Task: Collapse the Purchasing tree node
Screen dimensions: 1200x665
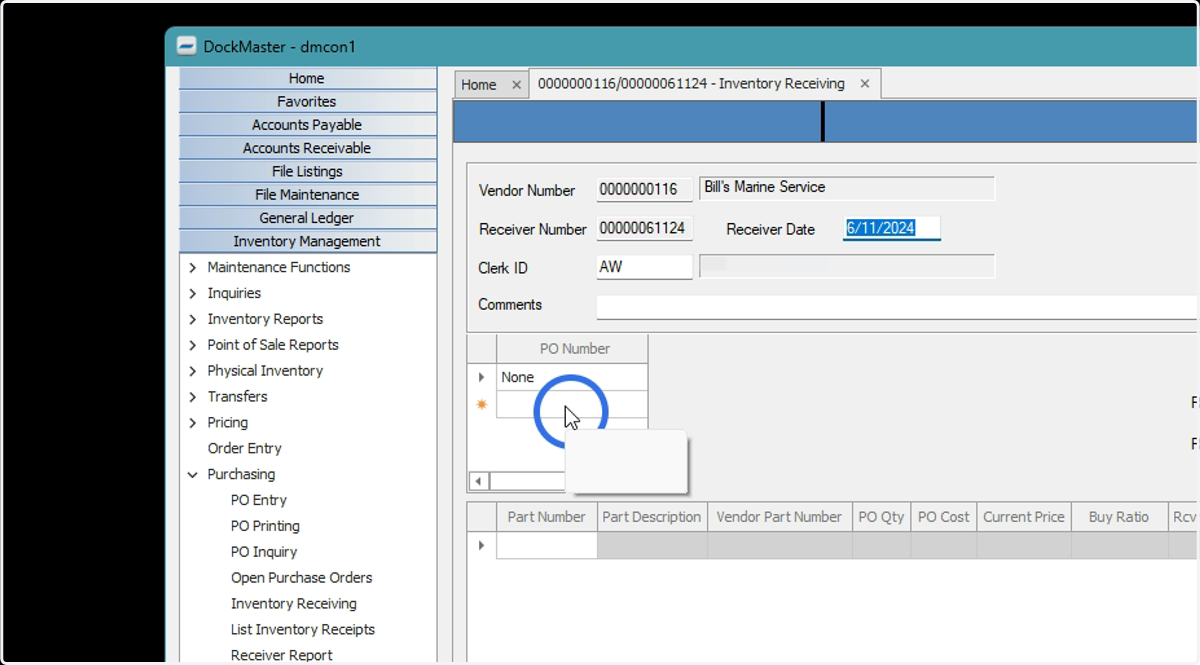Action: (193, 475)
